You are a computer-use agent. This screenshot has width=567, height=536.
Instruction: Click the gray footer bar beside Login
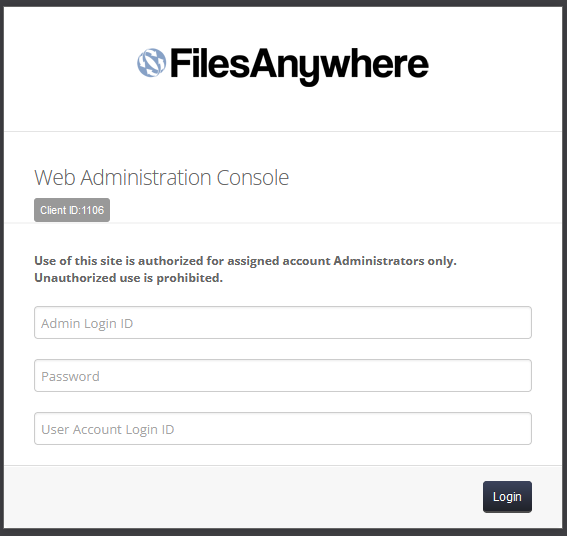point(242,497)
